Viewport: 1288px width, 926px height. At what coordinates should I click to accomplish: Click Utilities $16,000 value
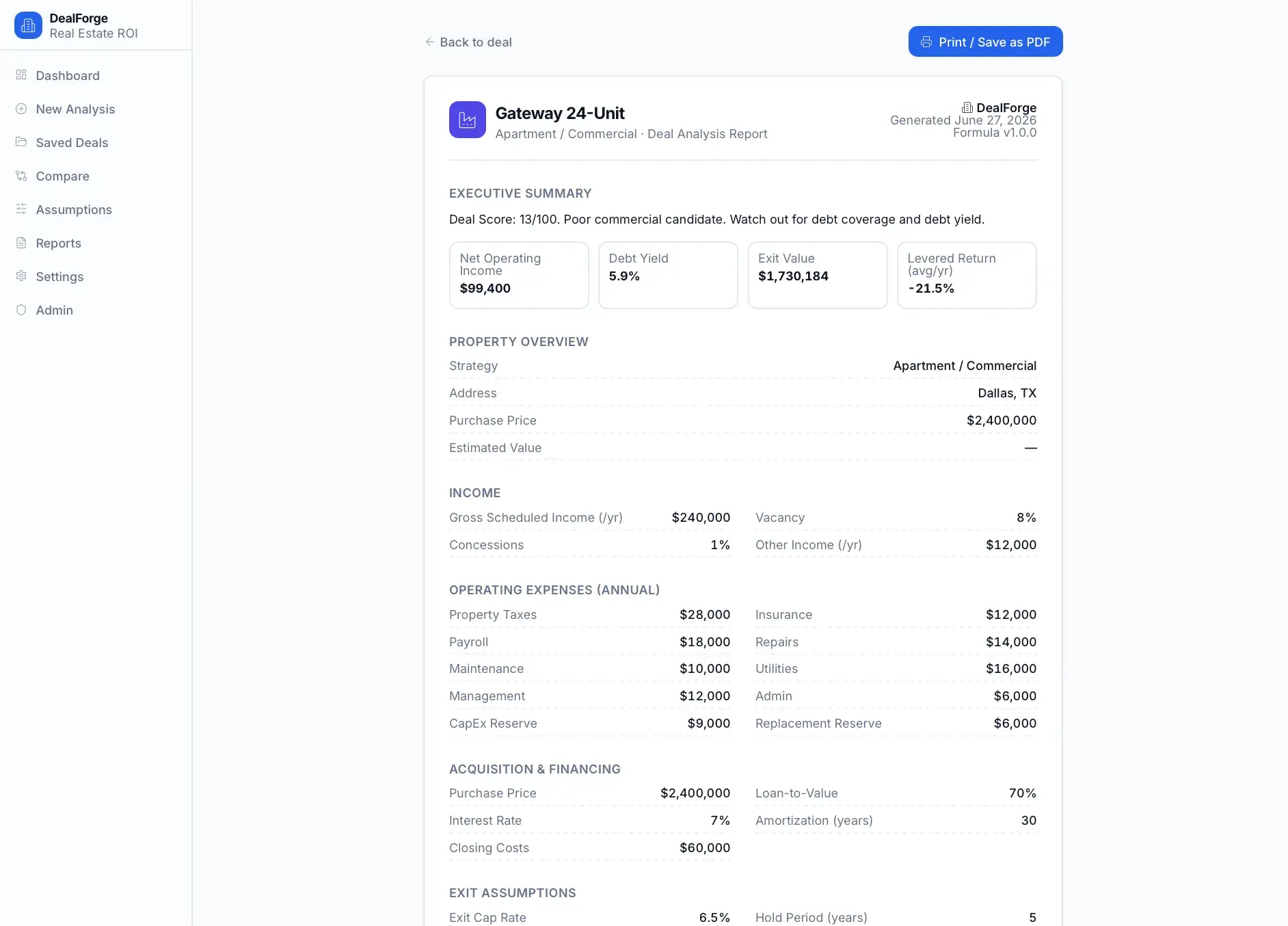point(1011,669)
